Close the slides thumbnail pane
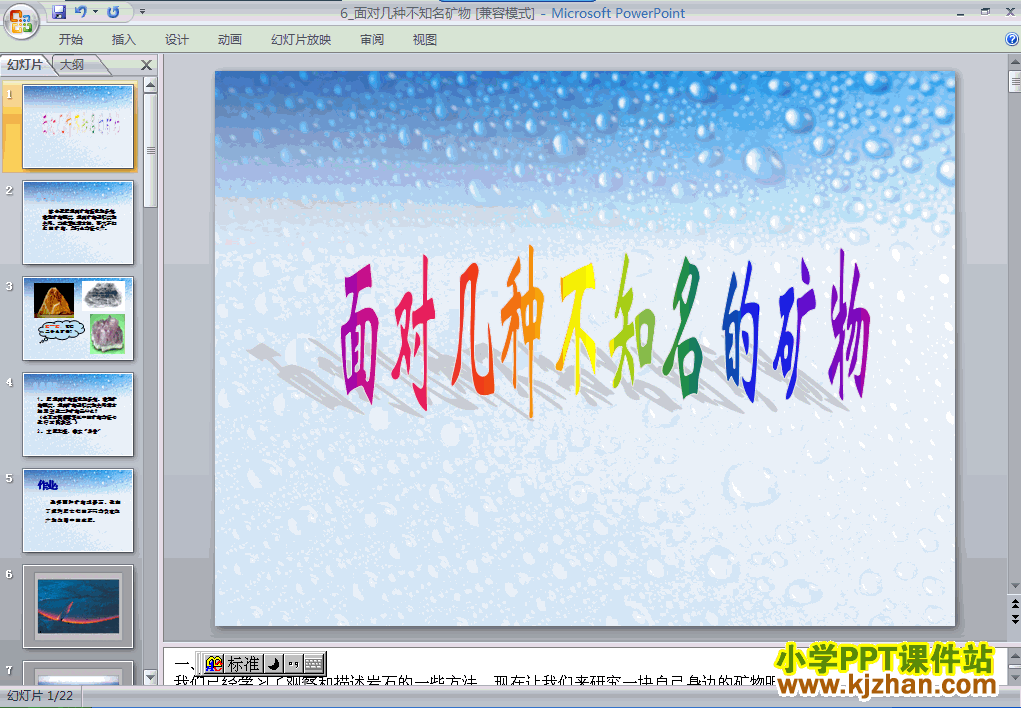The image size is (1021, 708). point(147,65)
